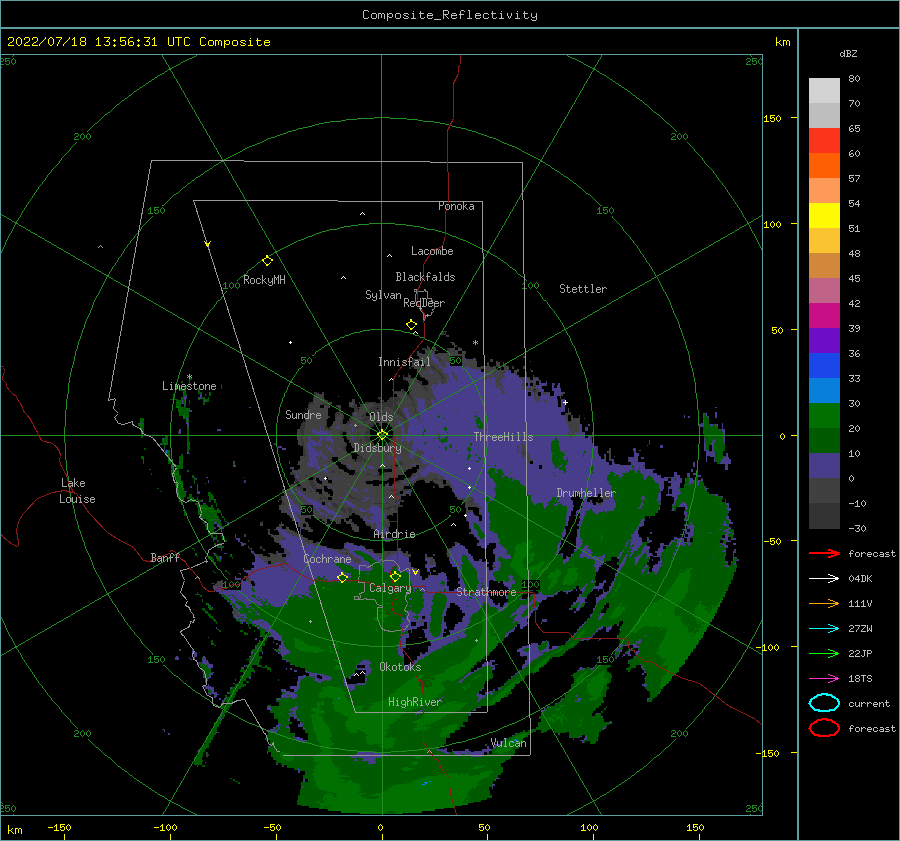900x841 pixels.
Task: Click the Banff town label
Action: pyautogui.click(x=165, y=557)
